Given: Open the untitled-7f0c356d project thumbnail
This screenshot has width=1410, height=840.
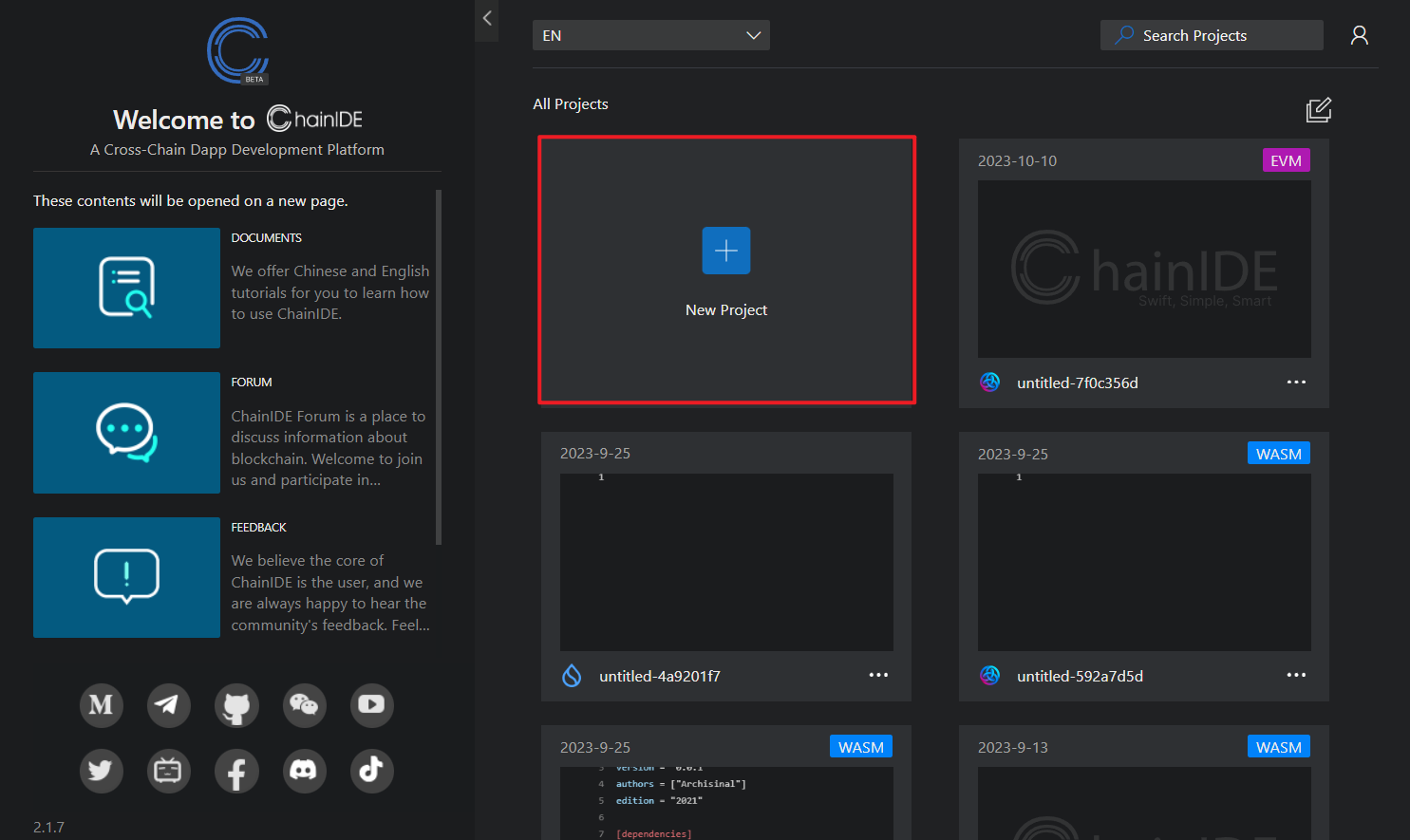Looking at the screenshot, I should click(x=1144, y=269).
